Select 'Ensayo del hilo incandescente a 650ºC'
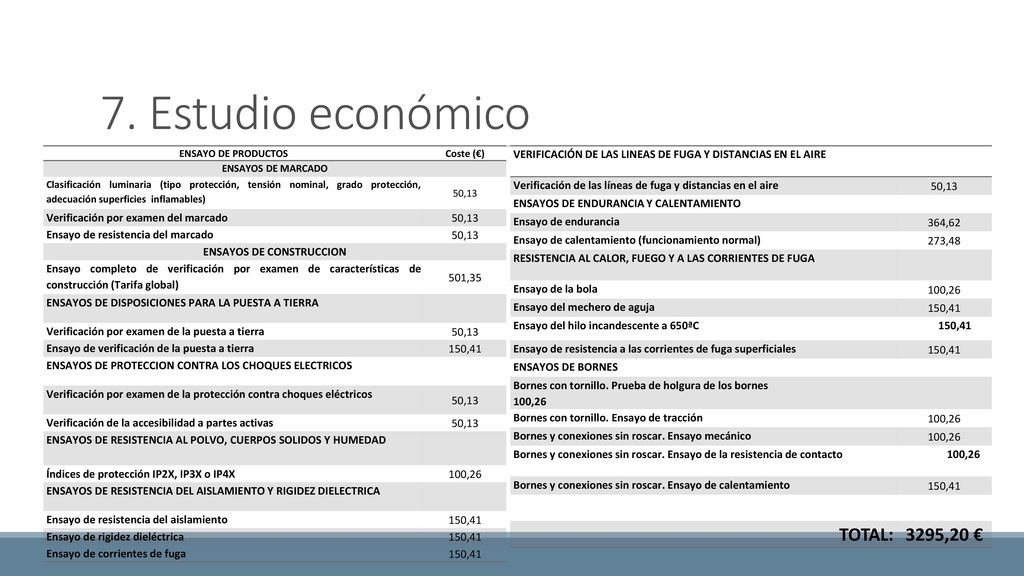The height and width of the screenshot is (576, 1024). [x=606, y=326]
